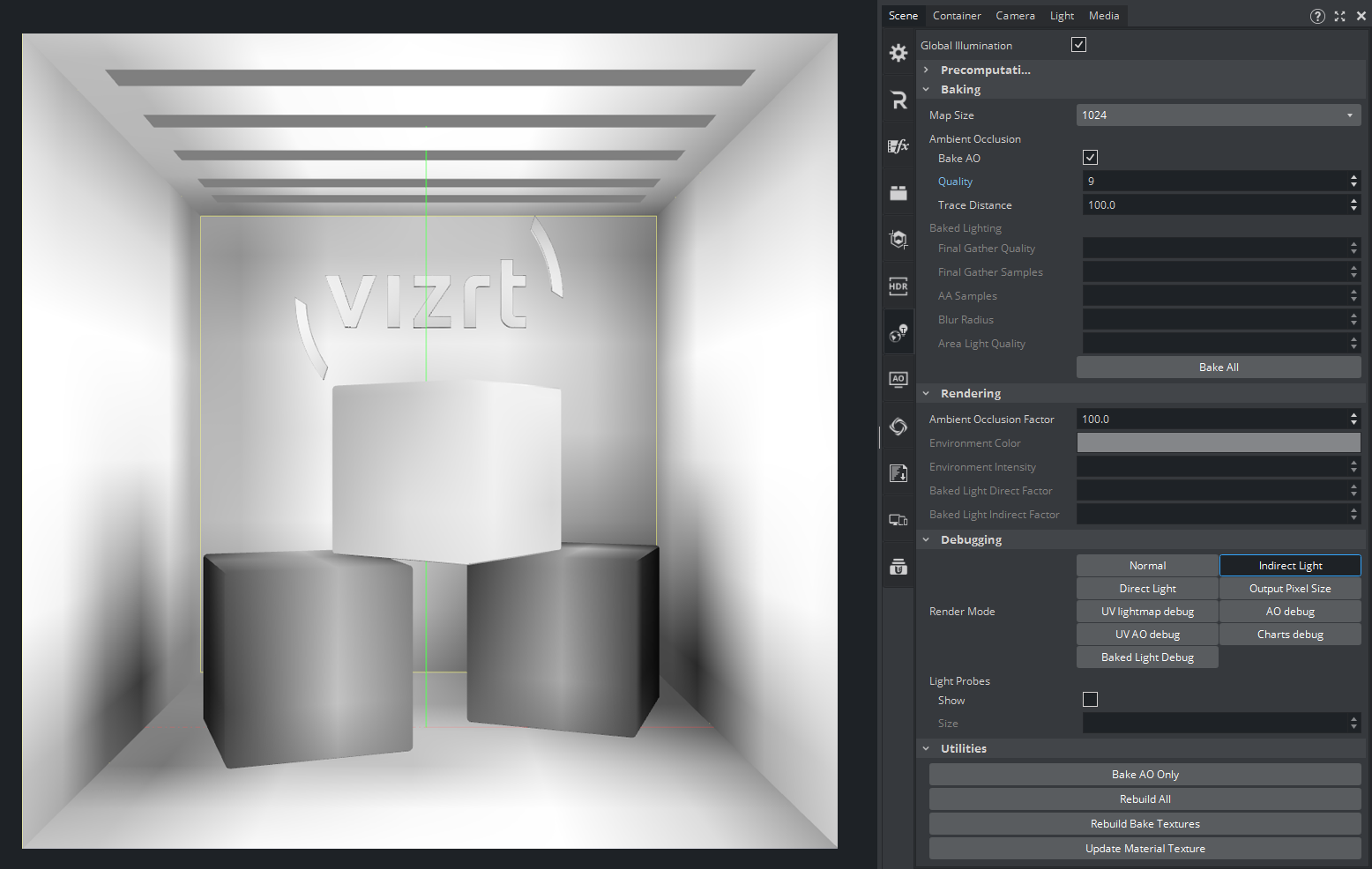Open help via question mark icon
This screenshot has height=869, width=1372.
tap(1316, 16)
